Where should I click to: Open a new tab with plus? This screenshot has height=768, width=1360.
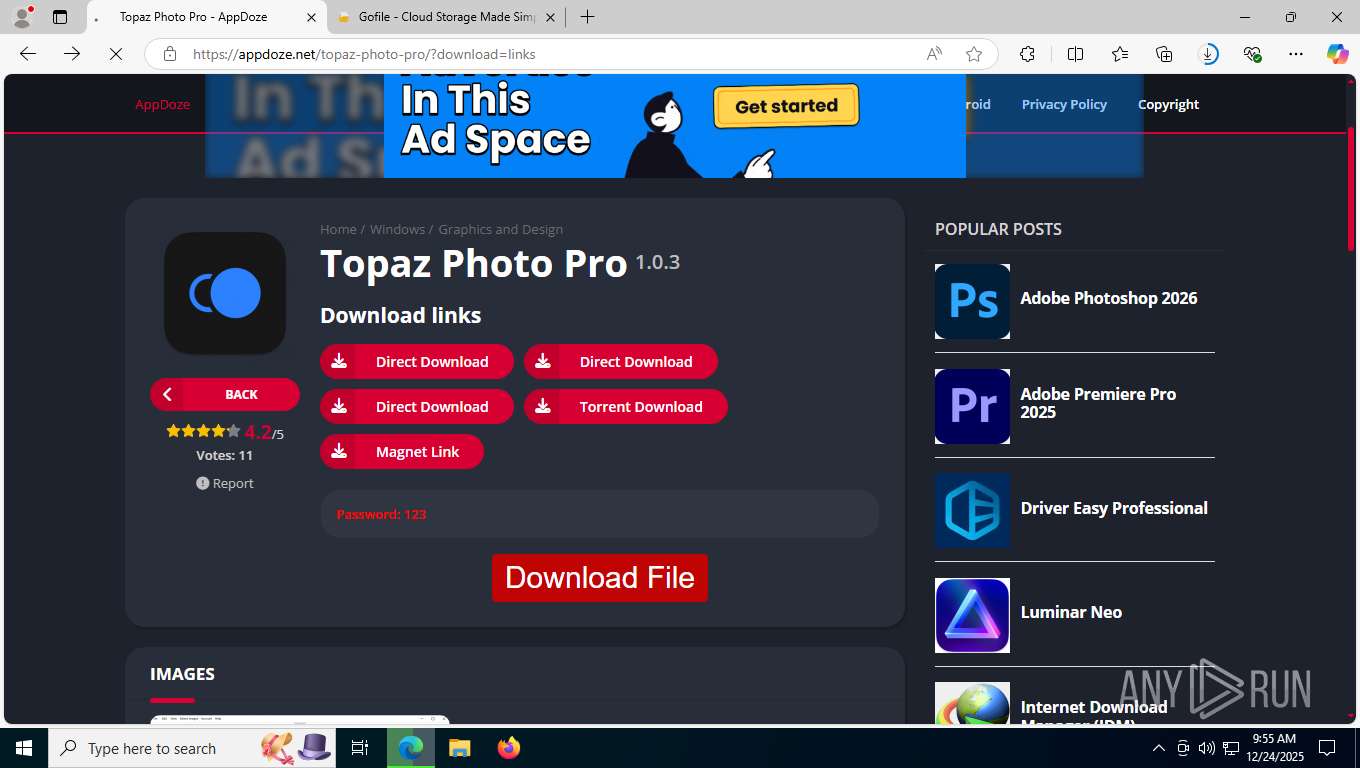pyautogui.click(x=587, y=17)
